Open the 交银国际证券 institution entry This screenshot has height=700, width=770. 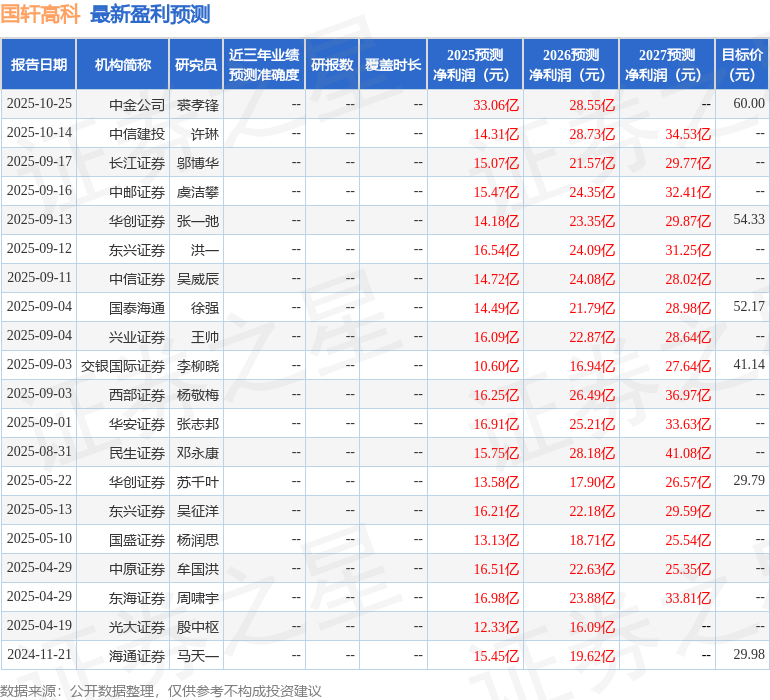[123, 365]
